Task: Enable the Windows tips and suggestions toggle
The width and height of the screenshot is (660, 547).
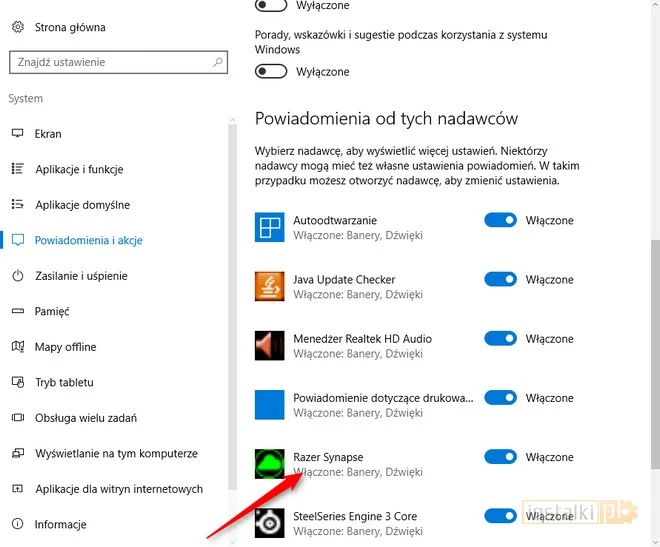Action: (271, 72)
